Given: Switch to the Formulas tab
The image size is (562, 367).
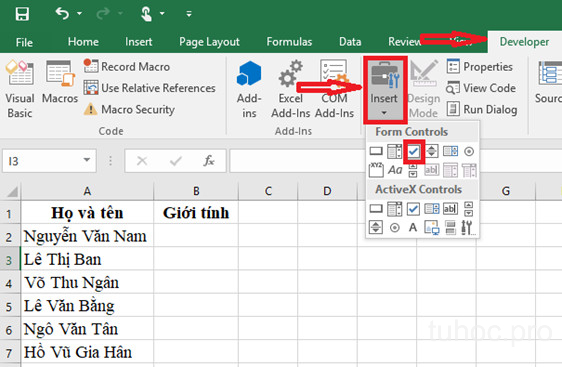Looking at the screenshot, I should click(x=289, y=42).
